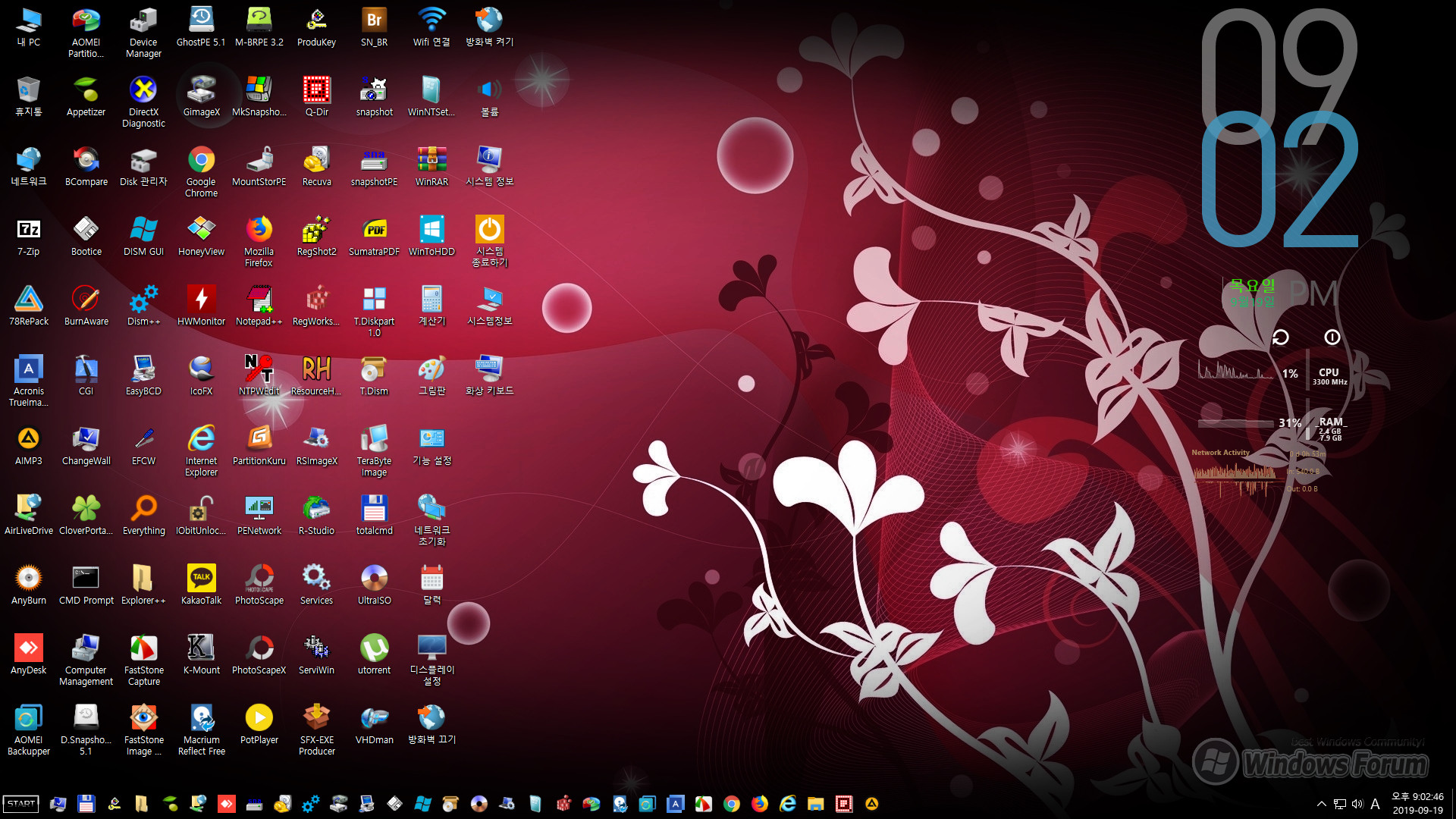Viewport: 1456px width, 819px height.
Task: Open the Q-Dir file manager icon
Action: (316, 96)
